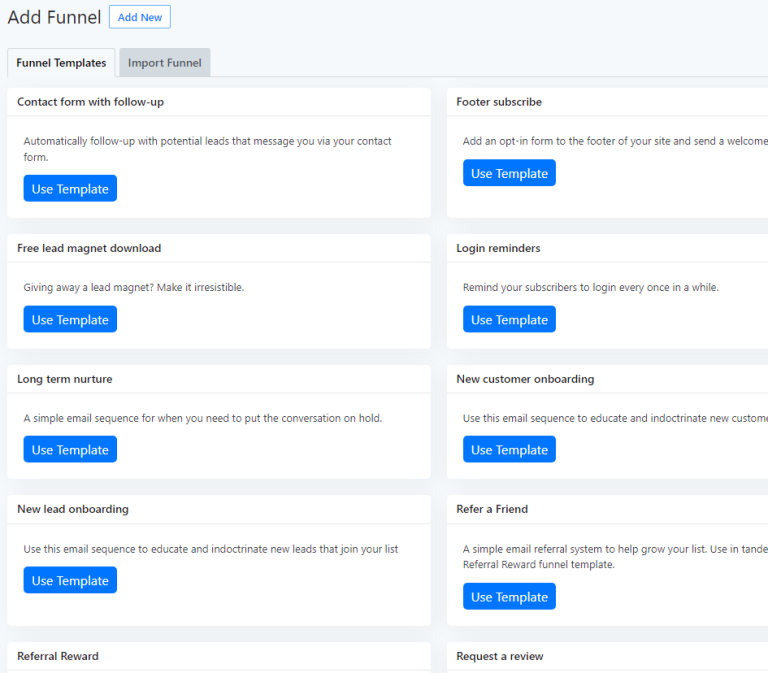Click the Long term nurture card heading

coord(65,379)
